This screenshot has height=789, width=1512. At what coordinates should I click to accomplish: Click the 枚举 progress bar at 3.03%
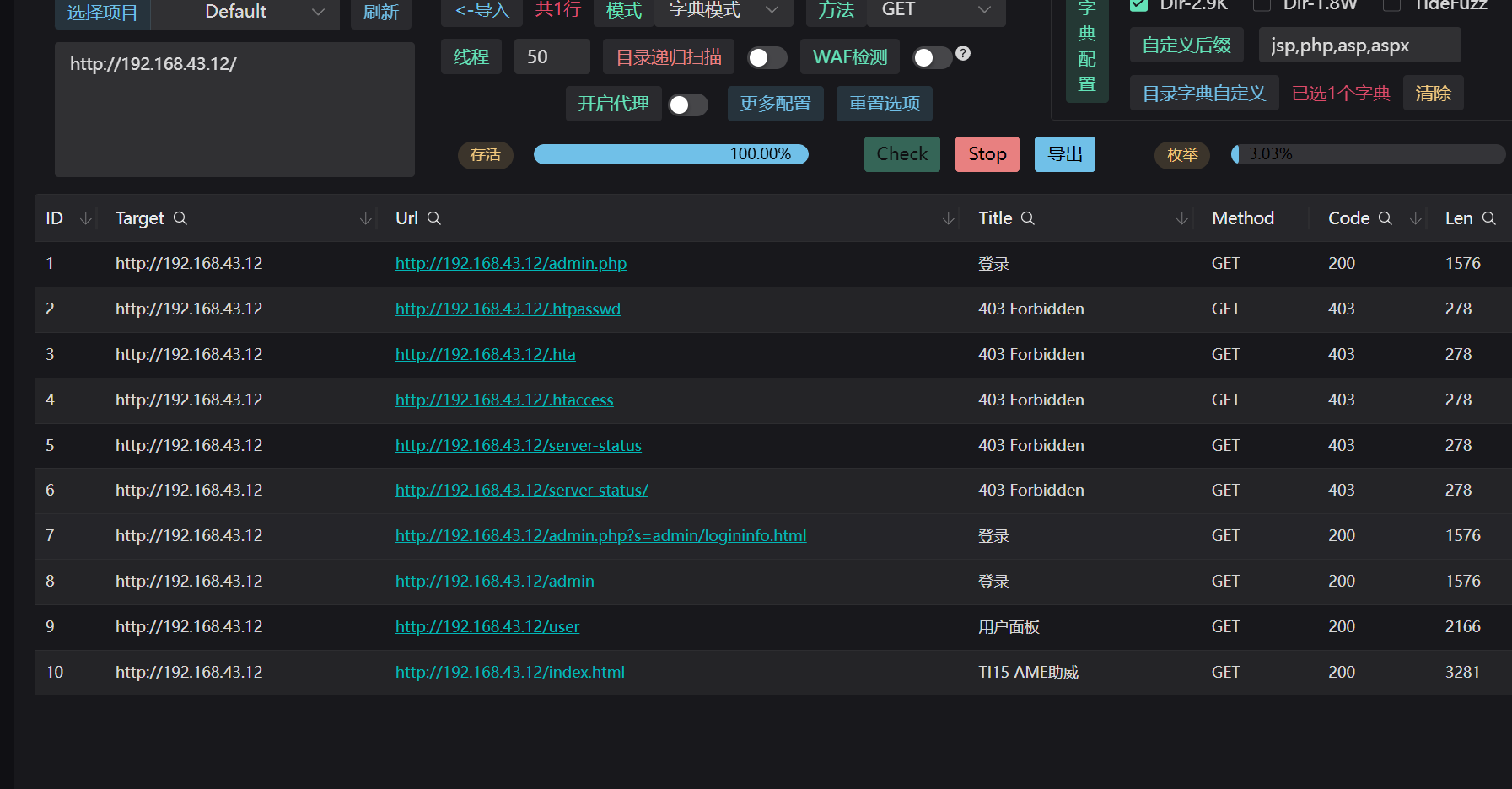(1368, 154)
